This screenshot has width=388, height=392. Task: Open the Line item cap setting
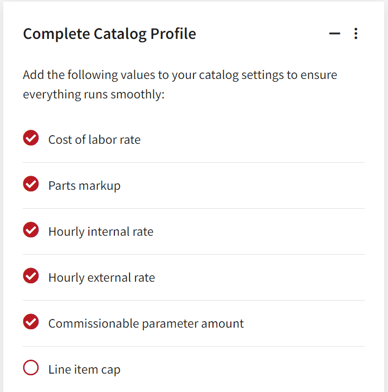(x=84, y=370)
